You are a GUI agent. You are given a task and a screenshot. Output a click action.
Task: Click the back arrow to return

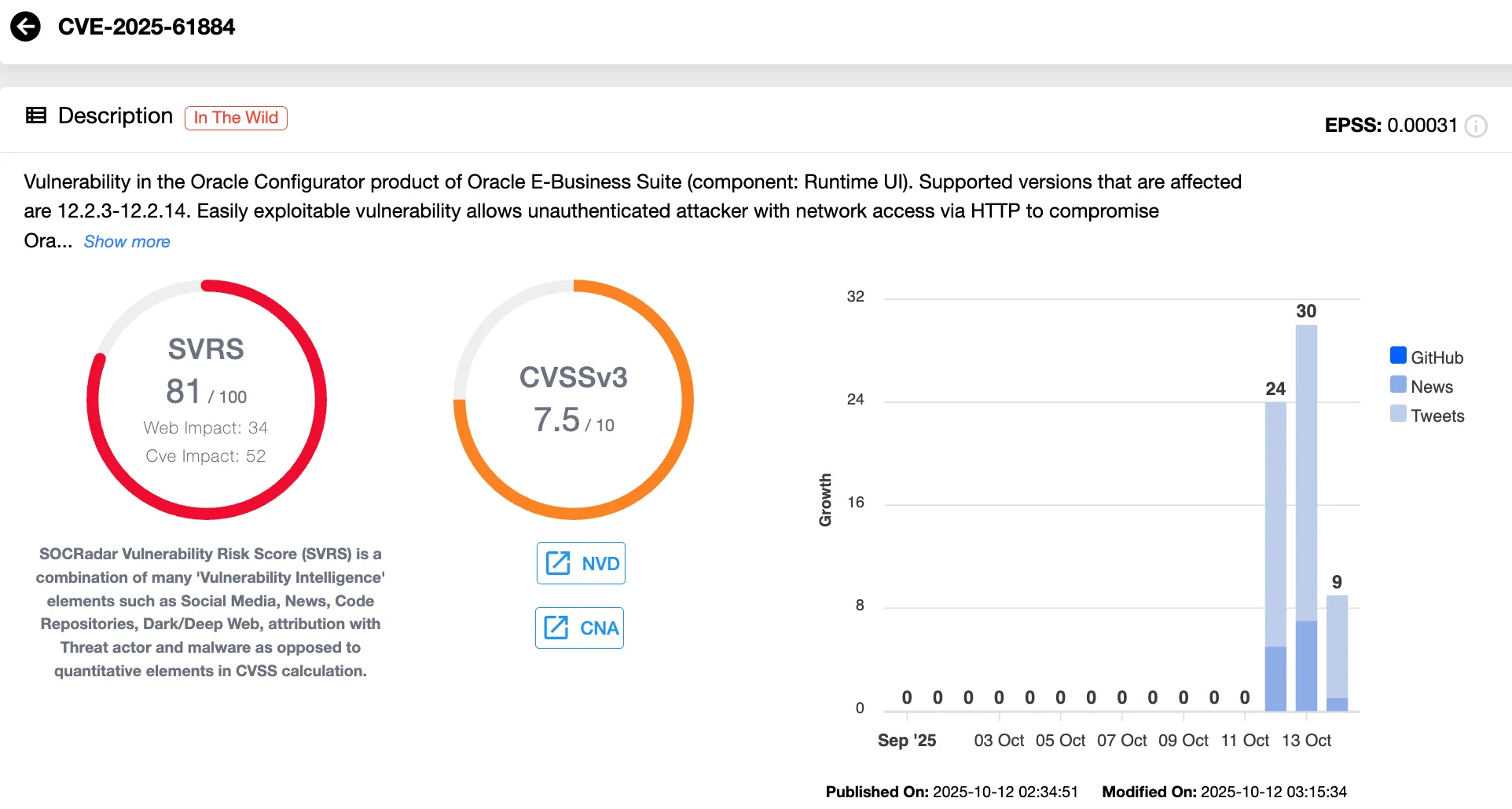26,26
